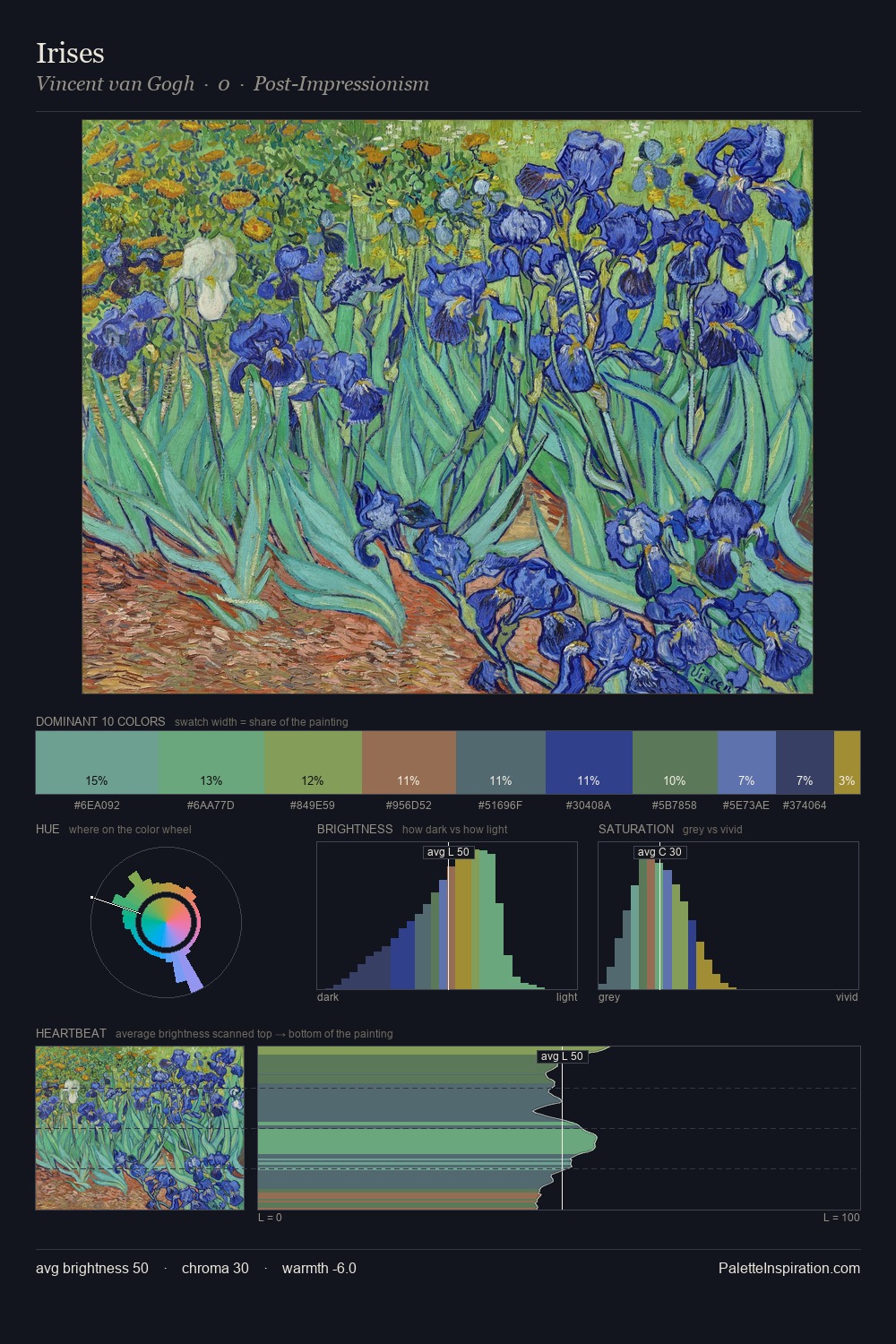896x1344 pixels.
Task: Click the HEARTBEAT section heading
Action: pyautogui.click(x=71, y=1033)
